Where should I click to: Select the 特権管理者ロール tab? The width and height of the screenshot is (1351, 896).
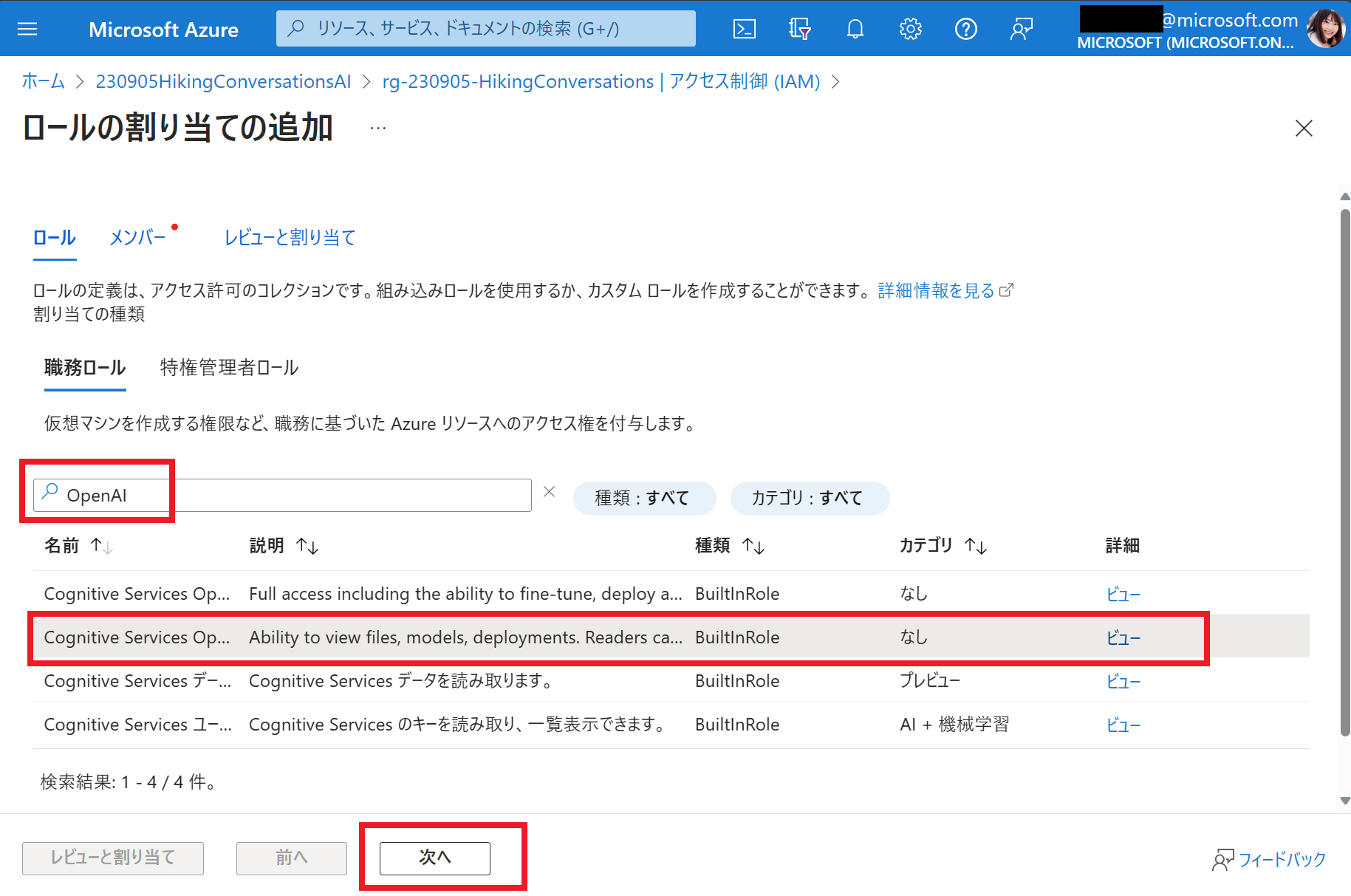point(229,368)
